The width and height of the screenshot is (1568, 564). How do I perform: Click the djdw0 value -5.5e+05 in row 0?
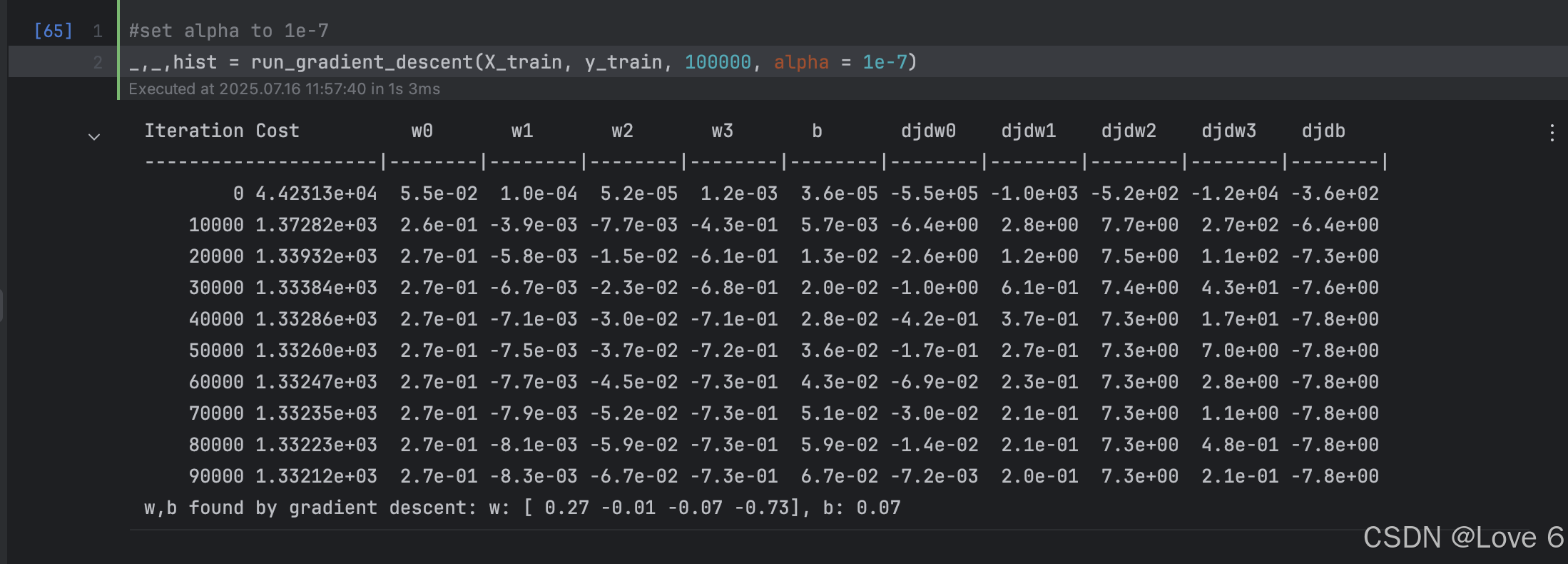934,193
